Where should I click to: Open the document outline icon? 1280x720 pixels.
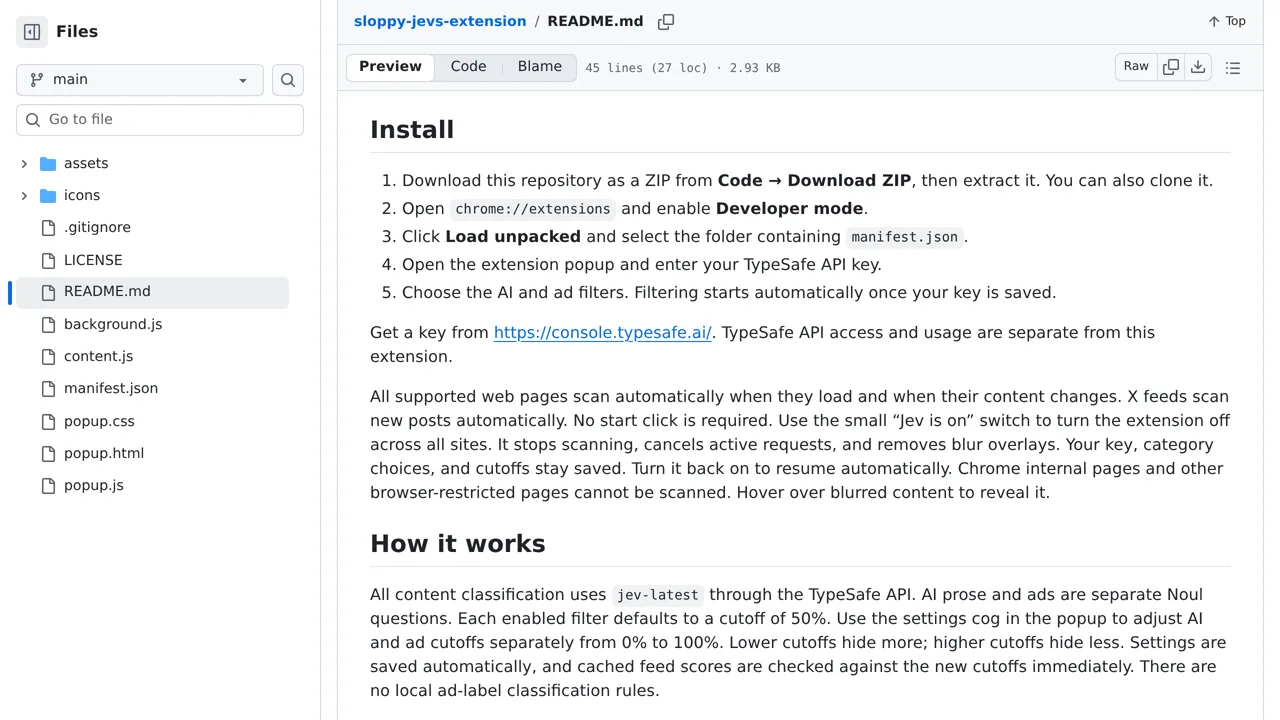(1233, 68)
